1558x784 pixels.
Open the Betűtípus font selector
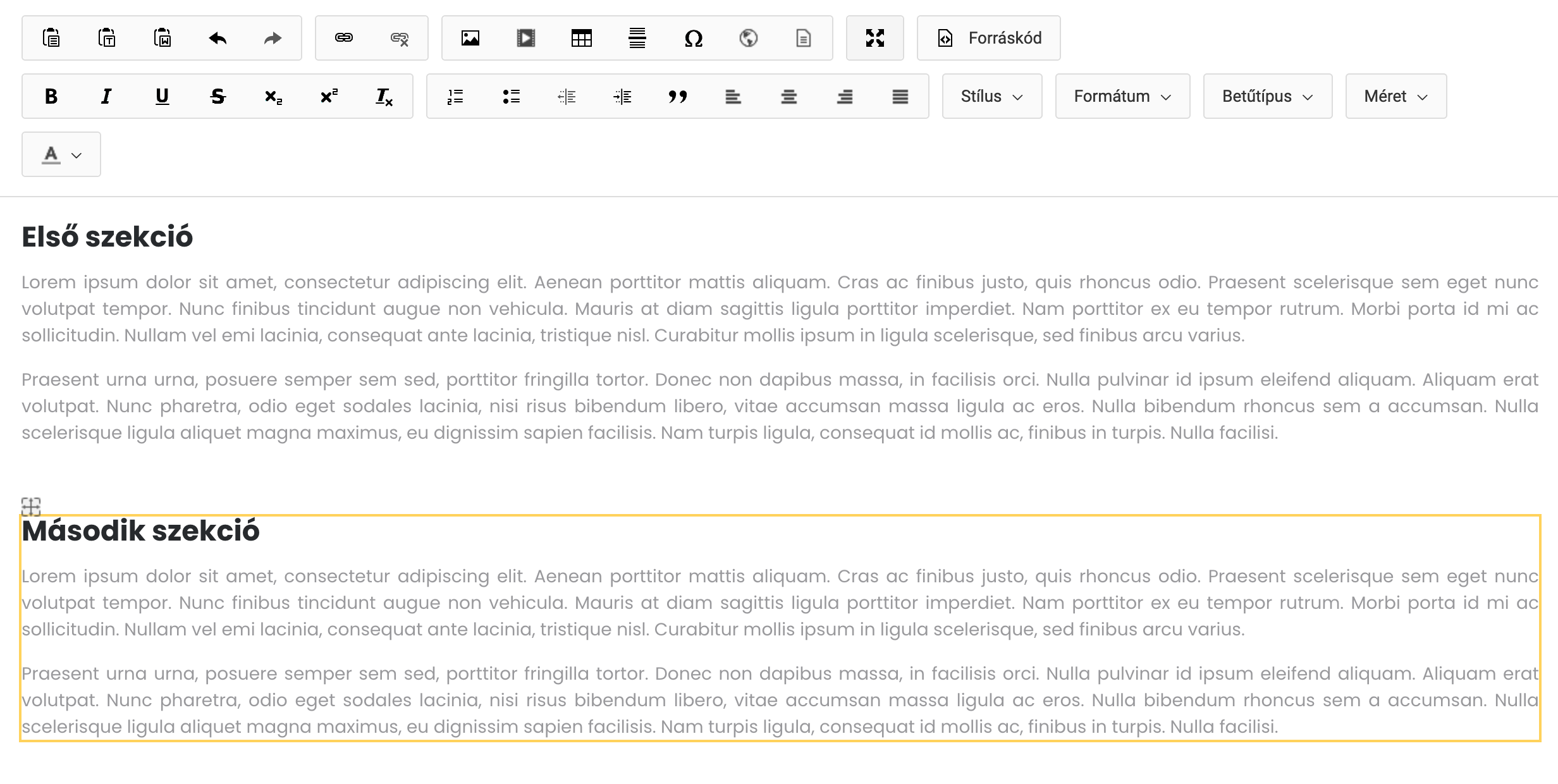(1267, 96)
